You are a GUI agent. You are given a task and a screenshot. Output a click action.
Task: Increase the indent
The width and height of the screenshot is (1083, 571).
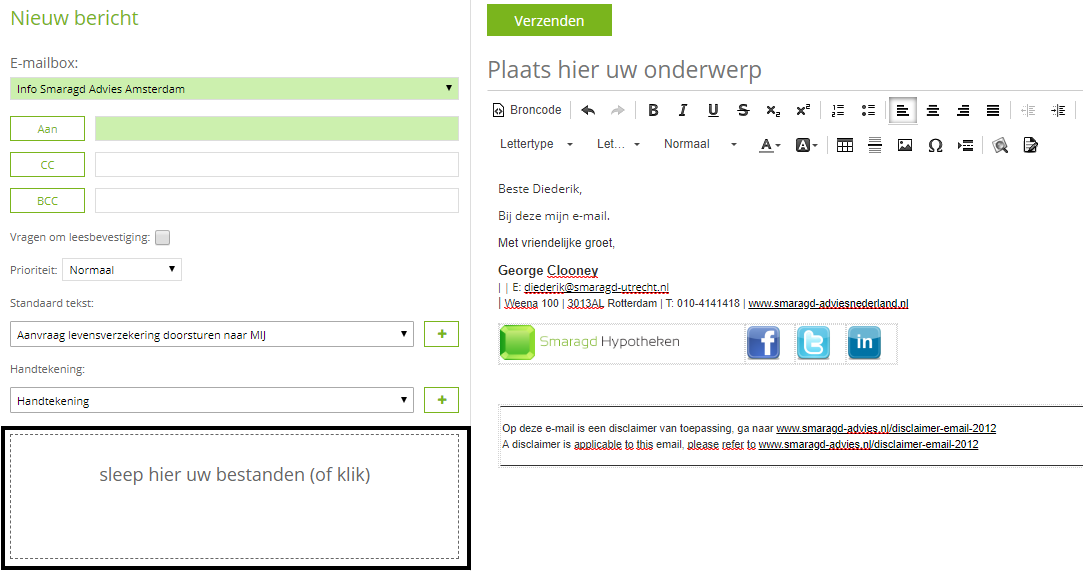1058,110
